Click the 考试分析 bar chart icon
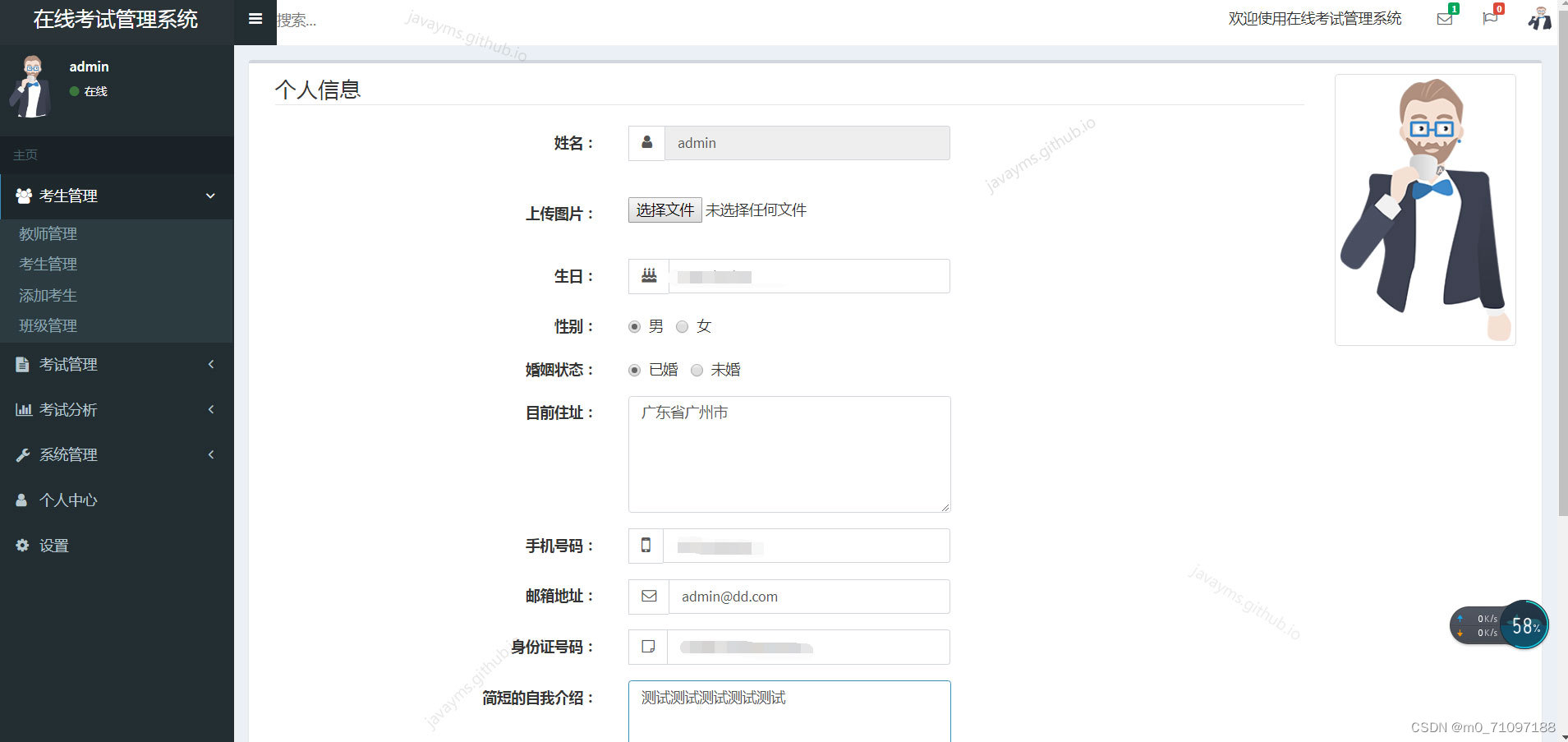1568x742 pixels. (x=23, y=409)
